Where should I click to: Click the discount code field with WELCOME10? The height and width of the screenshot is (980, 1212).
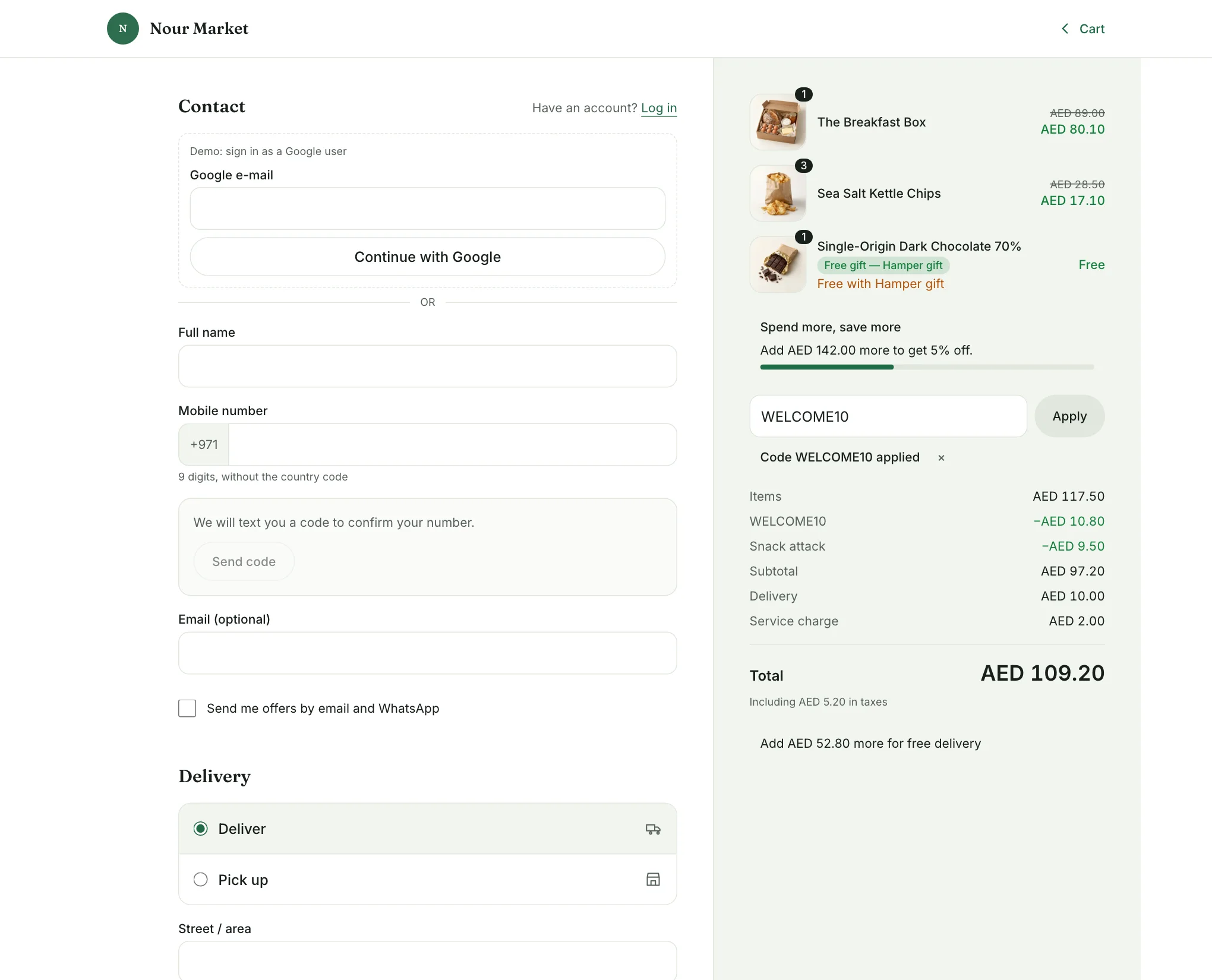click(888, 416)
